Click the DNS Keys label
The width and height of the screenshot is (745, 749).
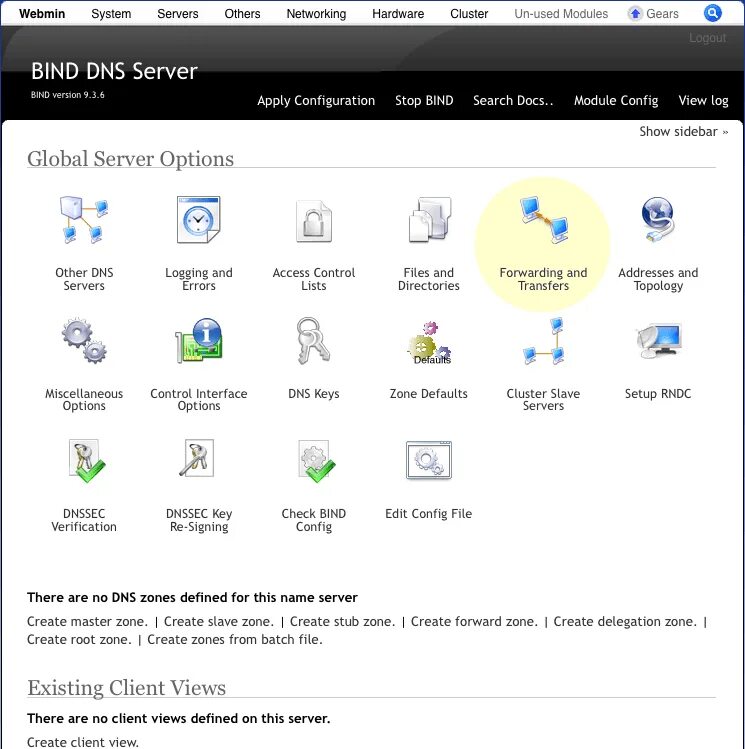point(314,394)
